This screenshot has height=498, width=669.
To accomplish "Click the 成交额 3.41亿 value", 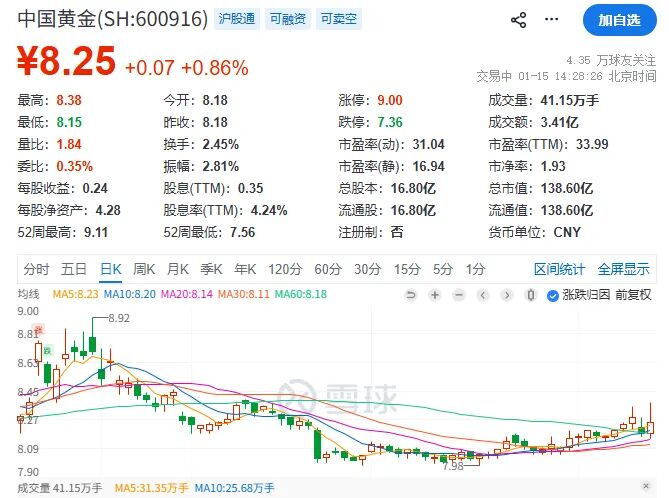I will (x=559, y=122).
